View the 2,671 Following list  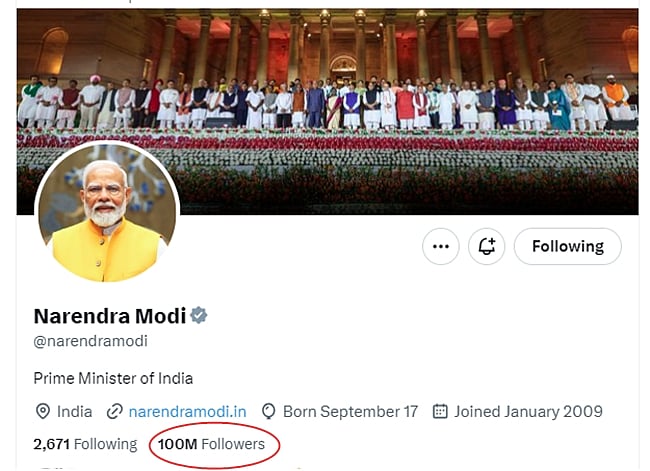coord(85,443)
